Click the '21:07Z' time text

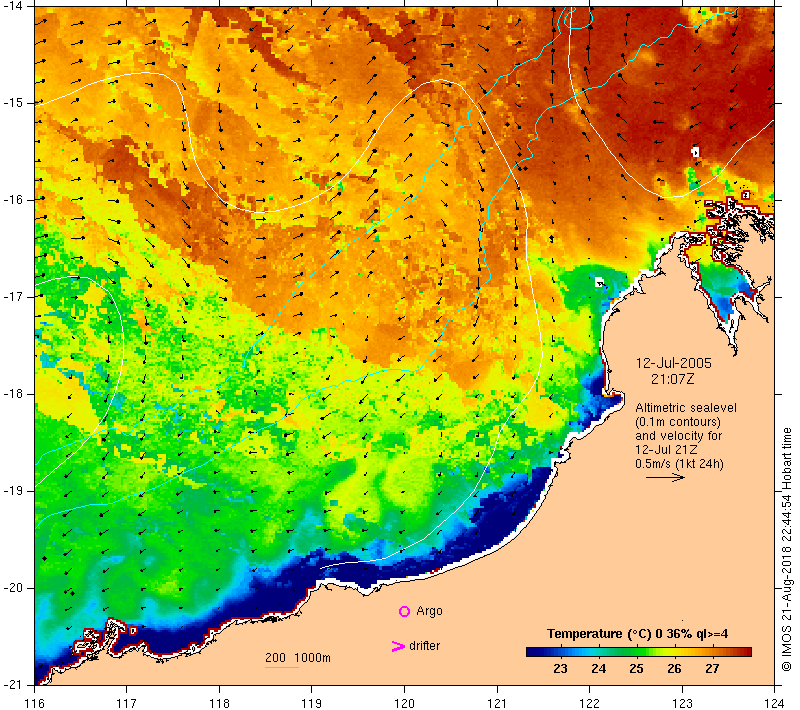point(672,379)
